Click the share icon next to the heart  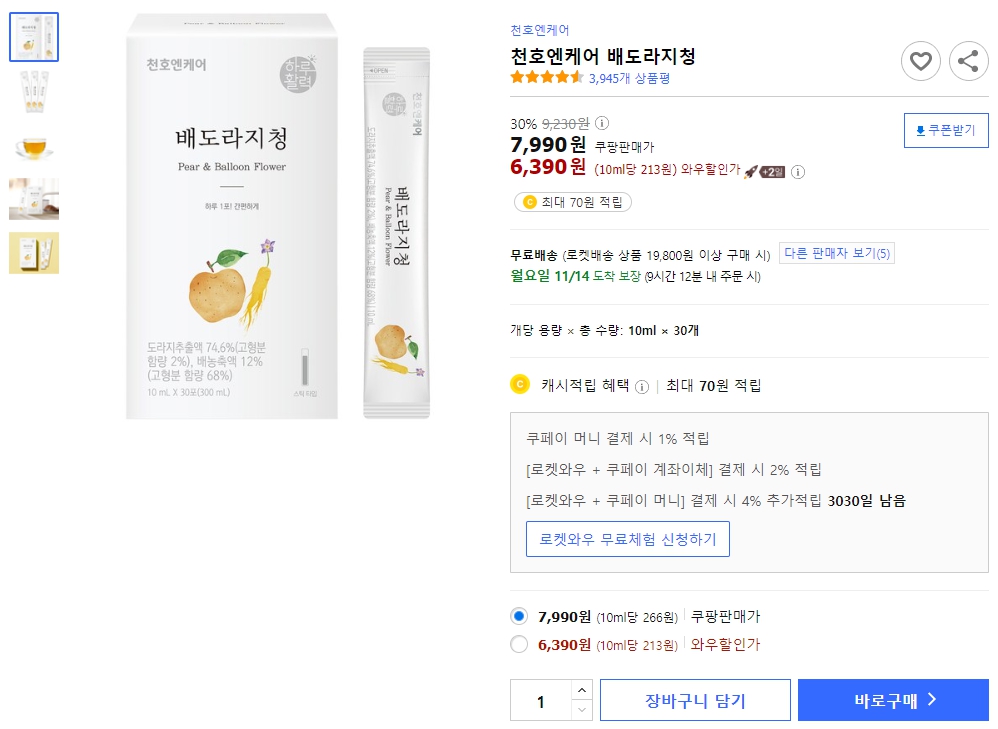pos(967,61)
